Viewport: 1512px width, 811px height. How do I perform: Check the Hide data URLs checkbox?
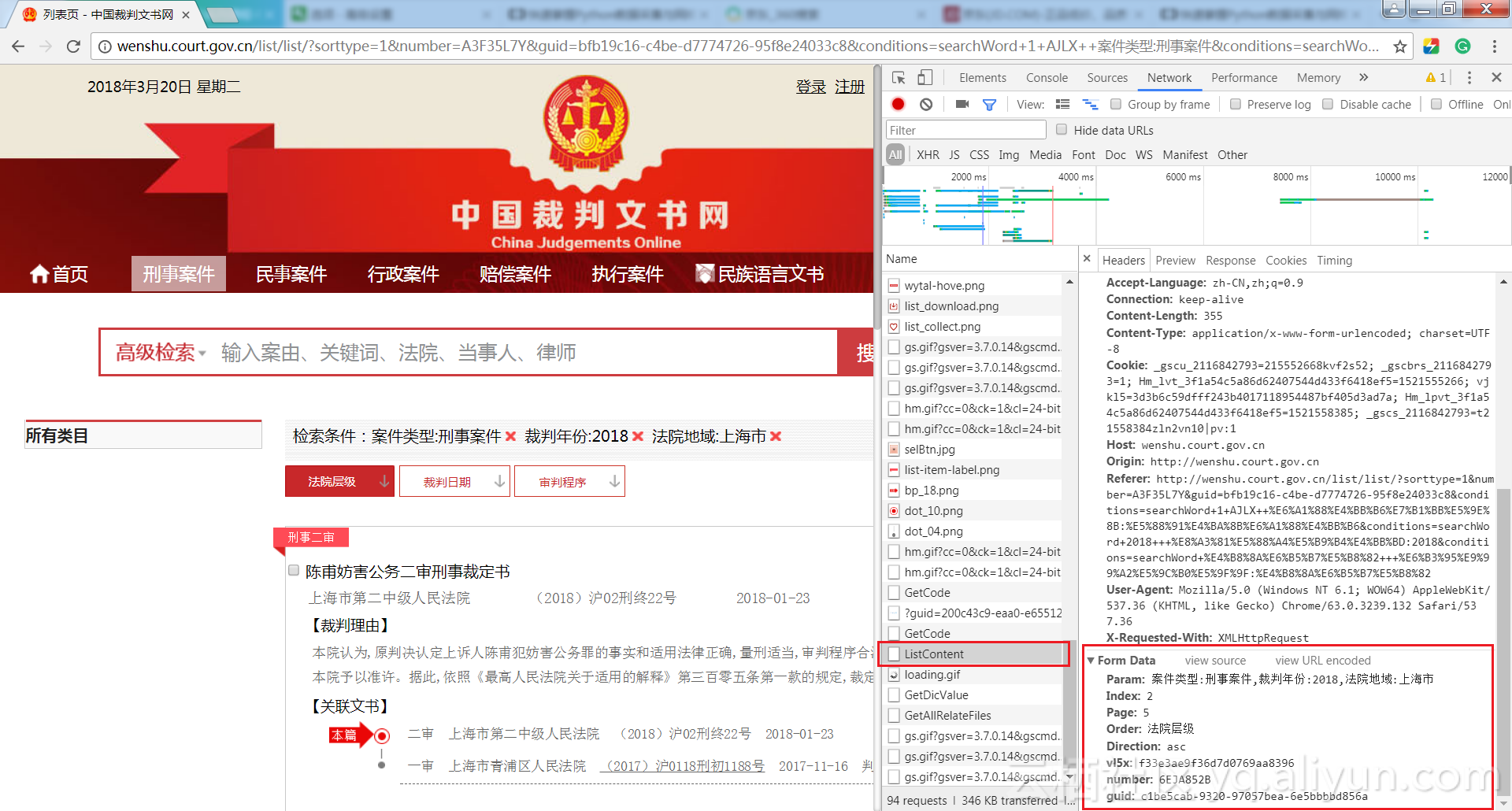(x=1062, y=130)
